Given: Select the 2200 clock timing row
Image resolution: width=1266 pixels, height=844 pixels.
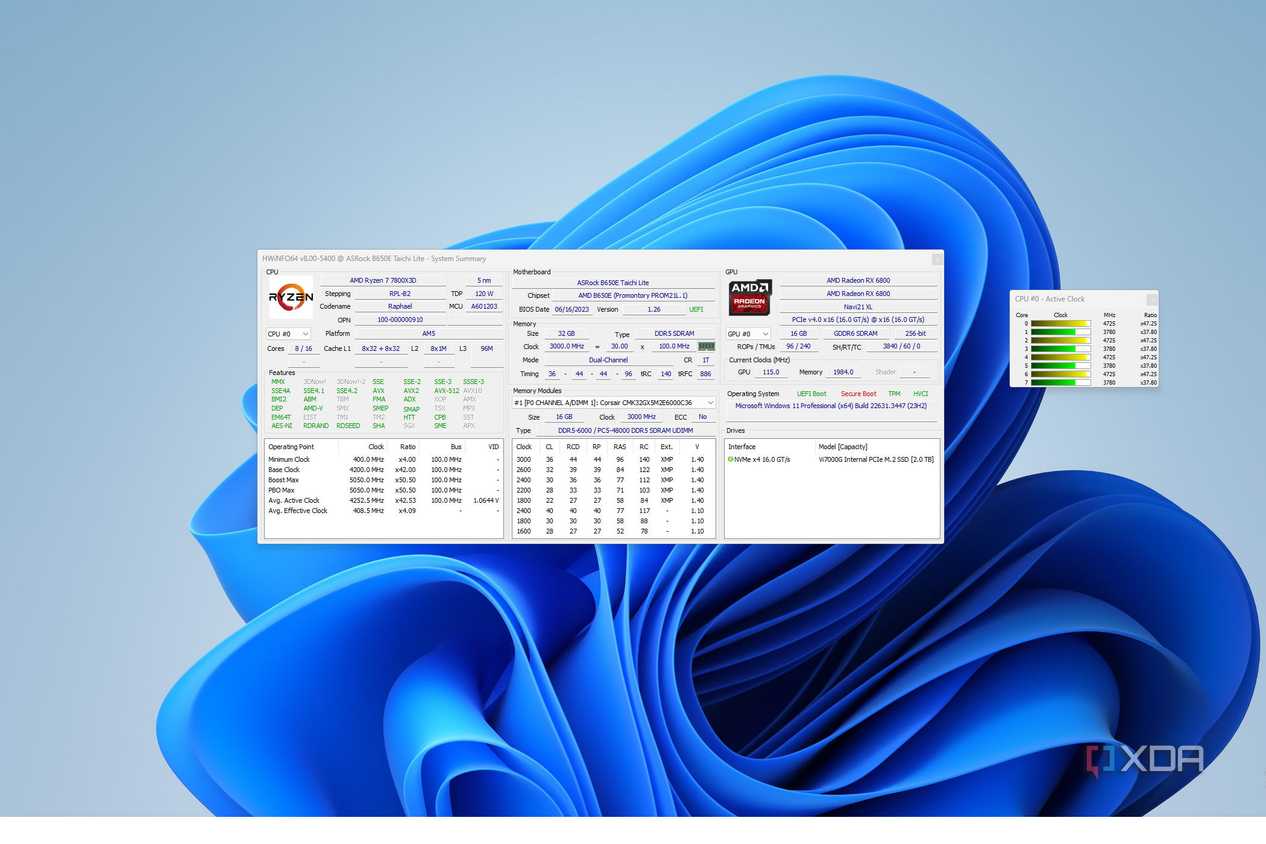Looking at the screenshot, I should click(x=613, y=490).
